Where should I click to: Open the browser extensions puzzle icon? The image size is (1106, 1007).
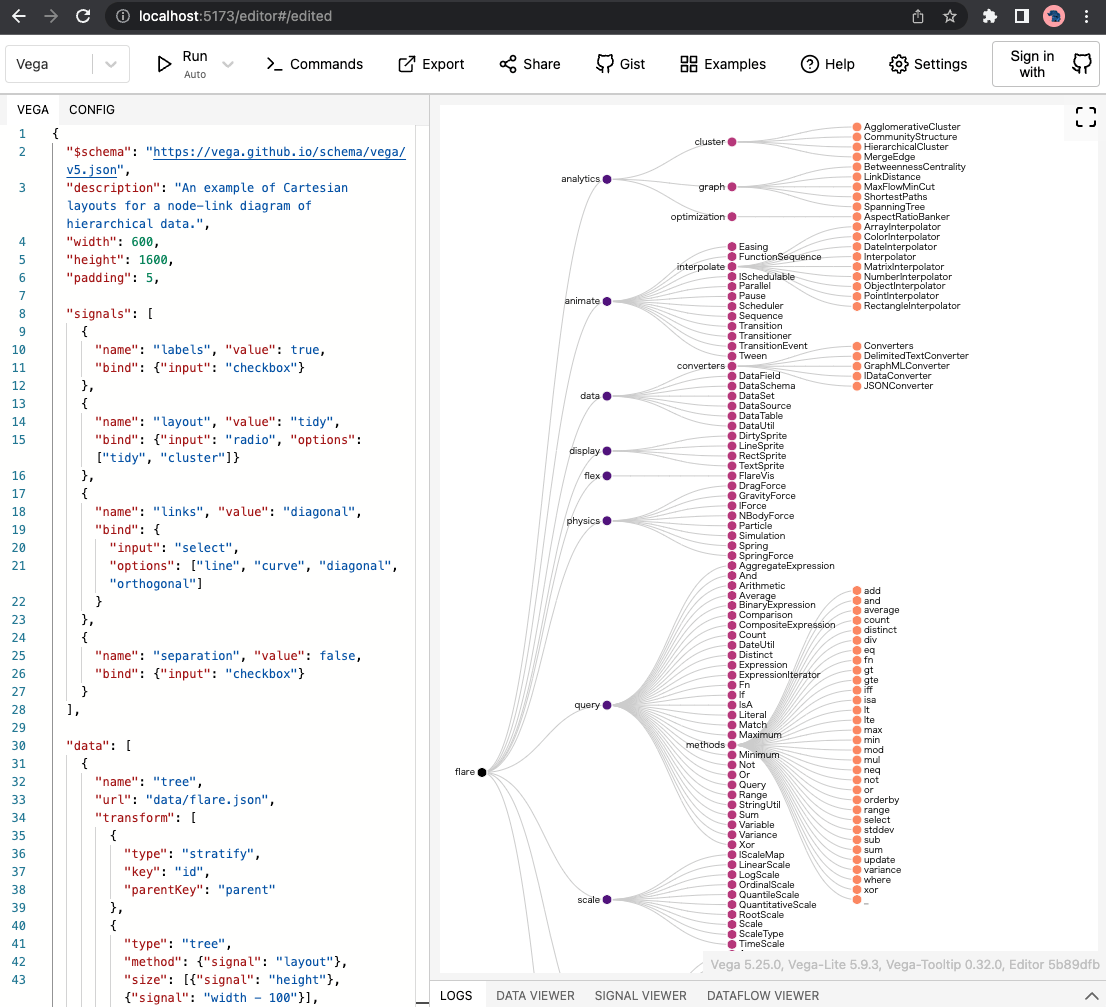point(990,16)
